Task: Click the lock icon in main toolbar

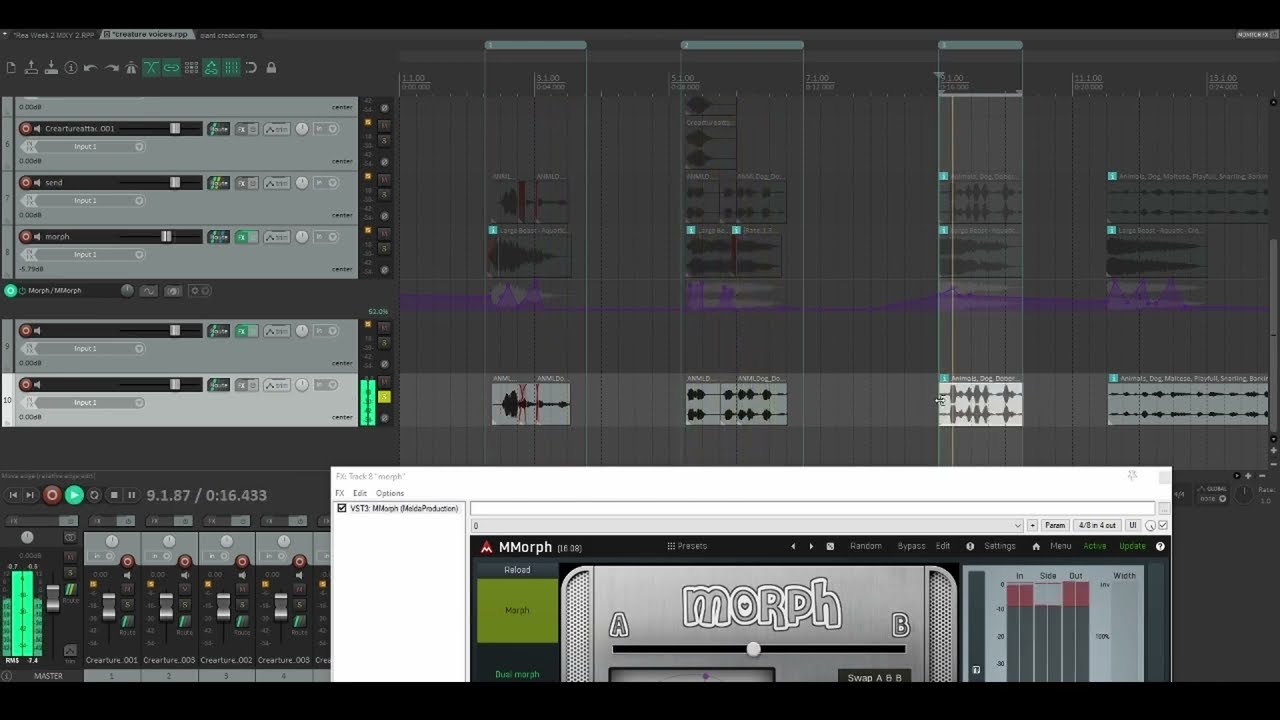Action: click(271, 68)
